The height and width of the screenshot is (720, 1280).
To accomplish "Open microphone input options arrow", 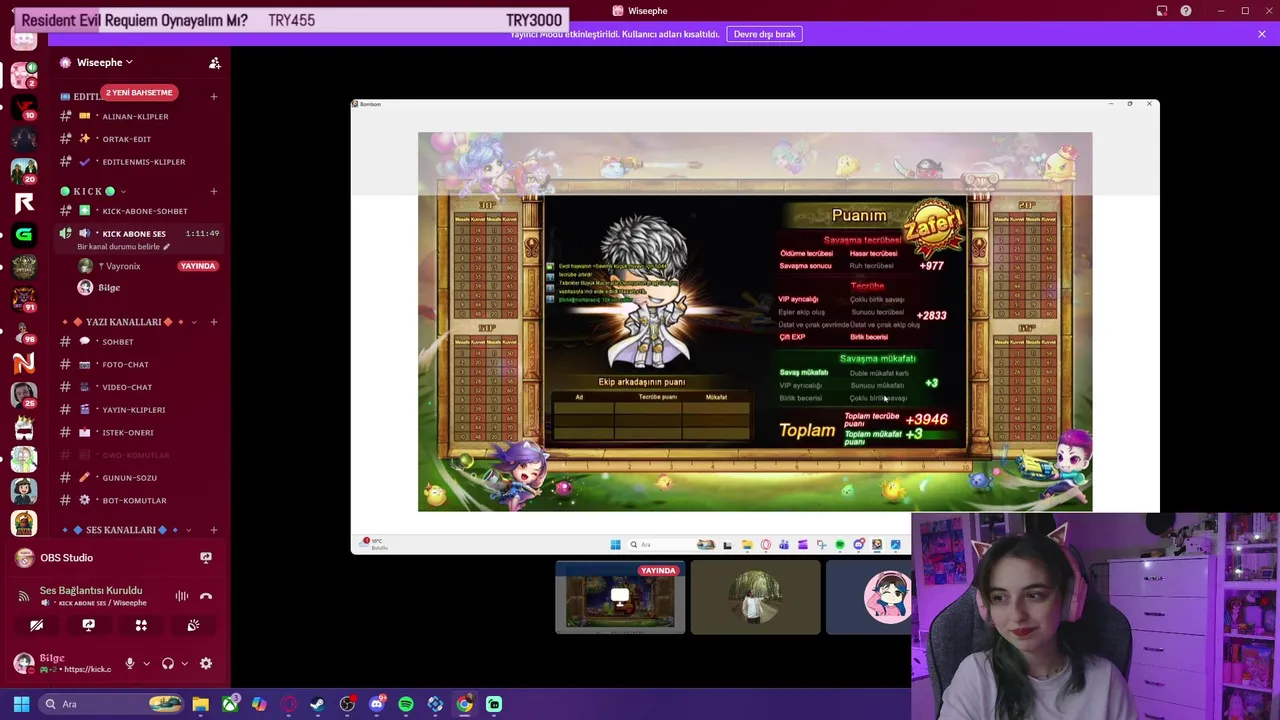I will pyautogui.click(x=146, y=663).
